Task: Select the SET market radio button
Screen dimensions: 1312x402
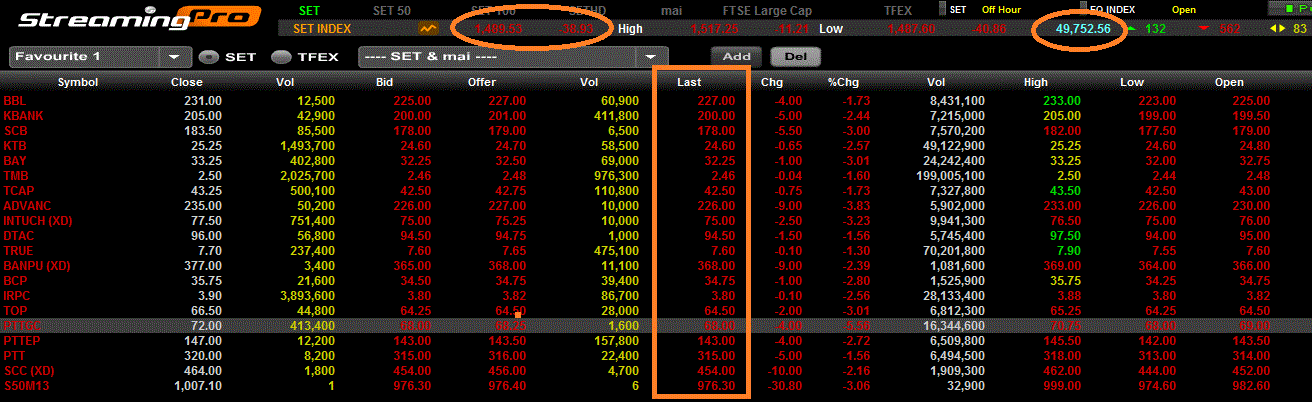Action: click(x=209, y=57)
